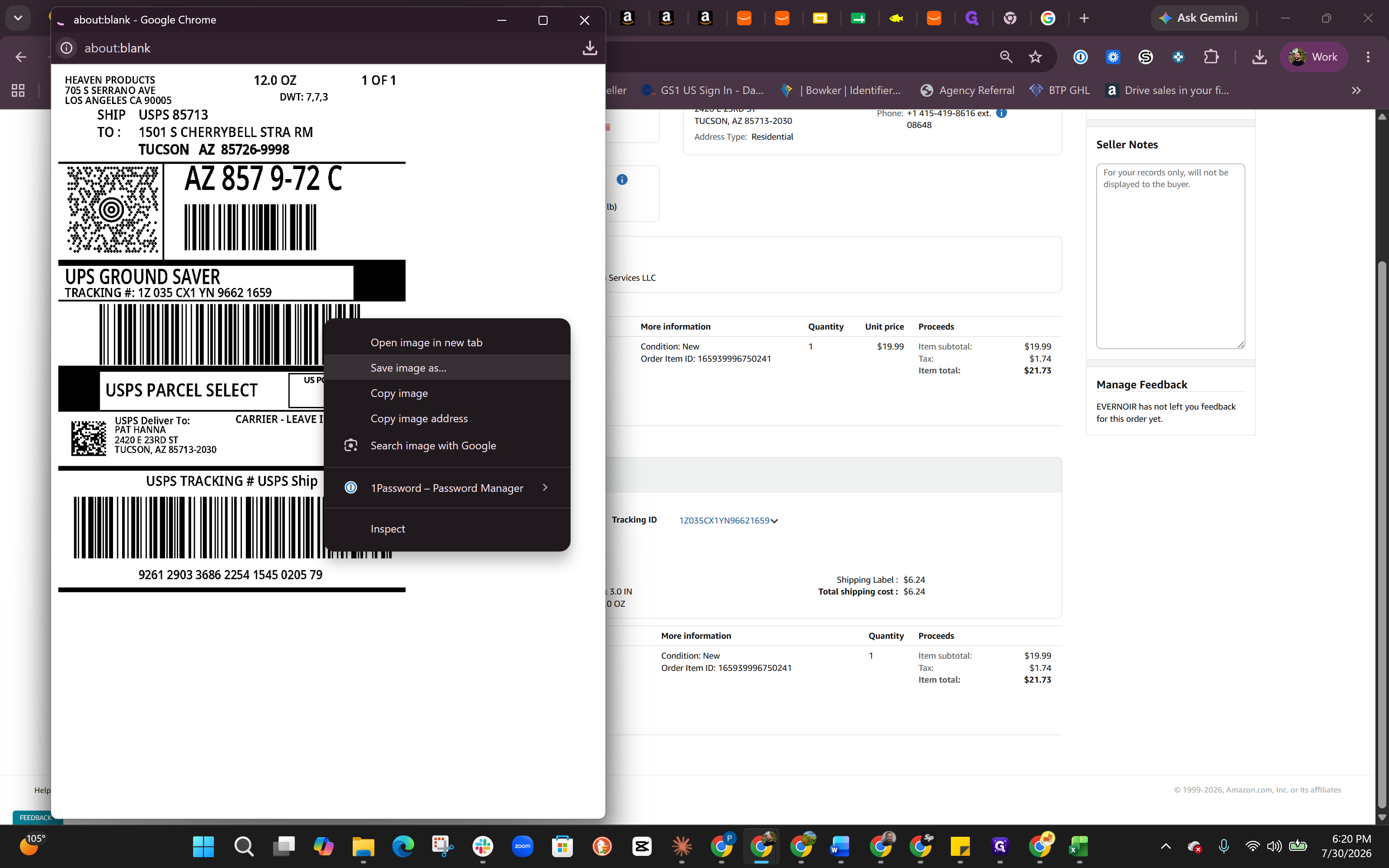Open the tab groups grid in the bookmarks bar
The width and height of the screenshot is (1389, 868).
pos(18,90)
